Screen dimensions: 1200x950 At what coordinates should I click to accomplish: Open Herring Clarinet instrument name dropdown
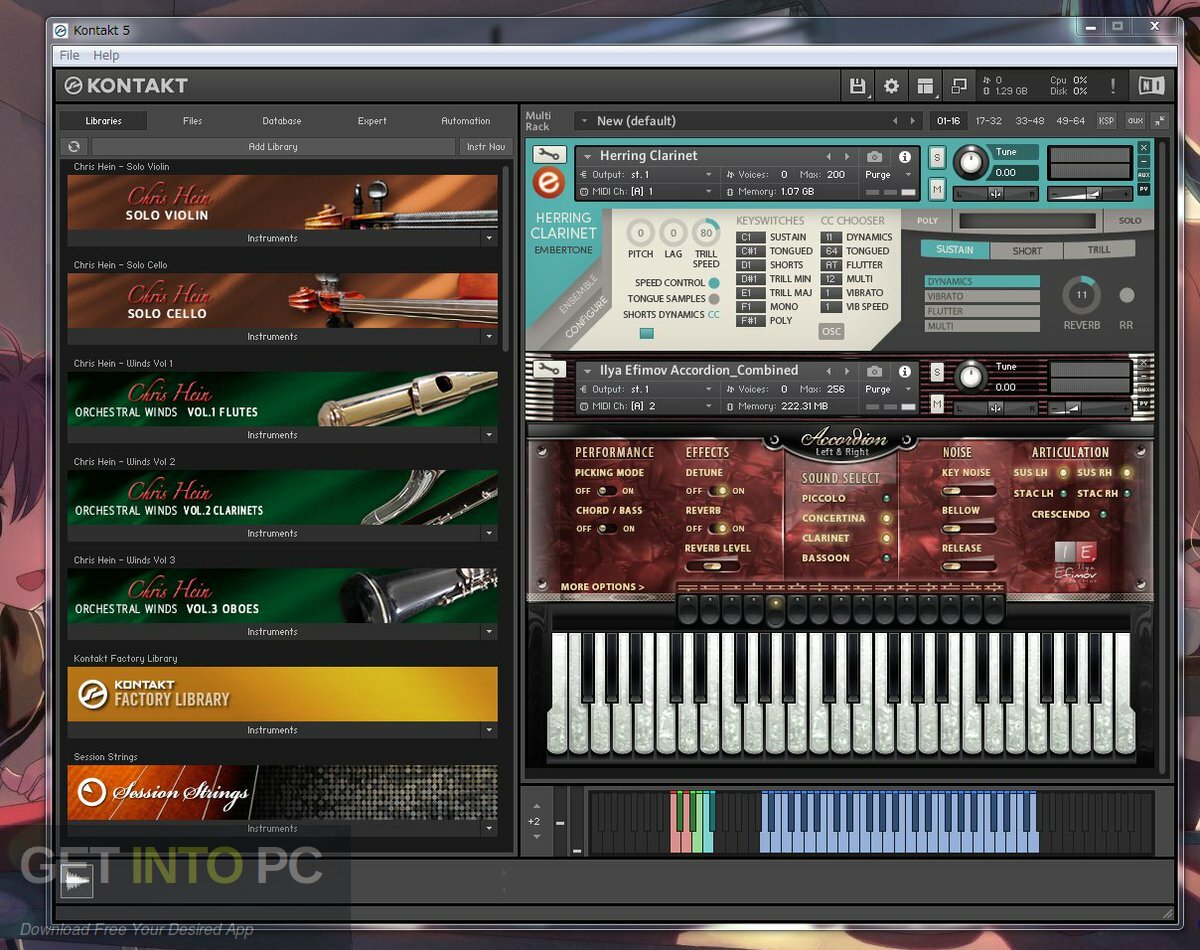click(587, 156)
